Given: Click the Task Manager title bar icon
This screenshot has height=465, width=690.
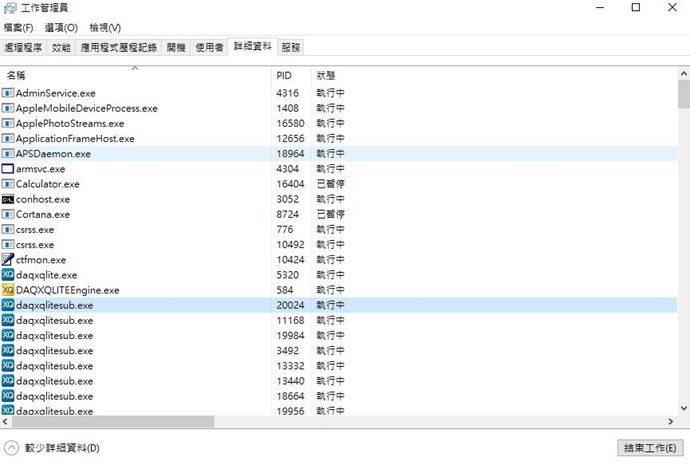Looking at the screenshot, I should [10, 8].
